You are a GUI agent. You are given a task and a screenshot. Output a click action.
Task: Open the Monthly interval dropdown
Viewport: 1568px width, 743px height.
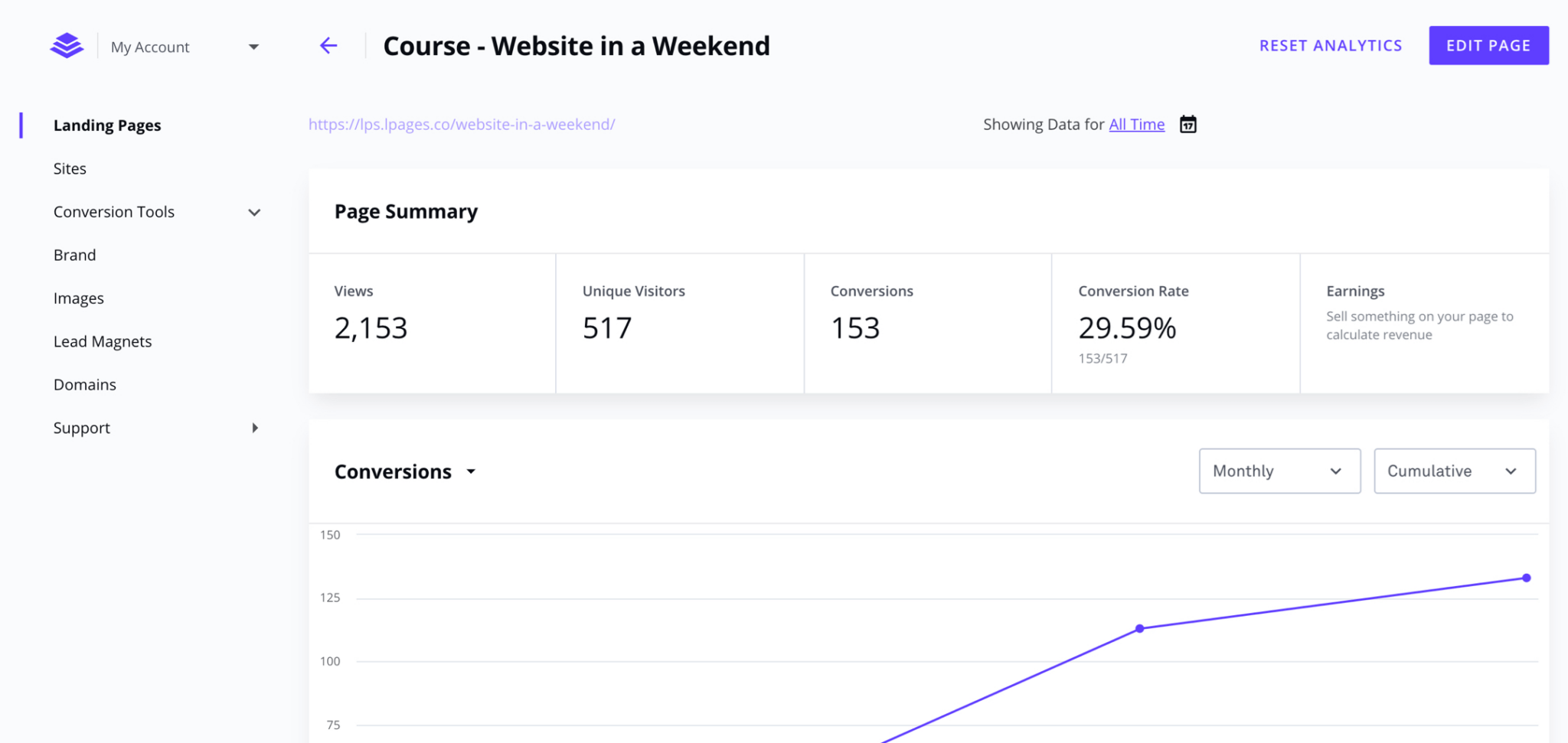(x=1279, y=471)
